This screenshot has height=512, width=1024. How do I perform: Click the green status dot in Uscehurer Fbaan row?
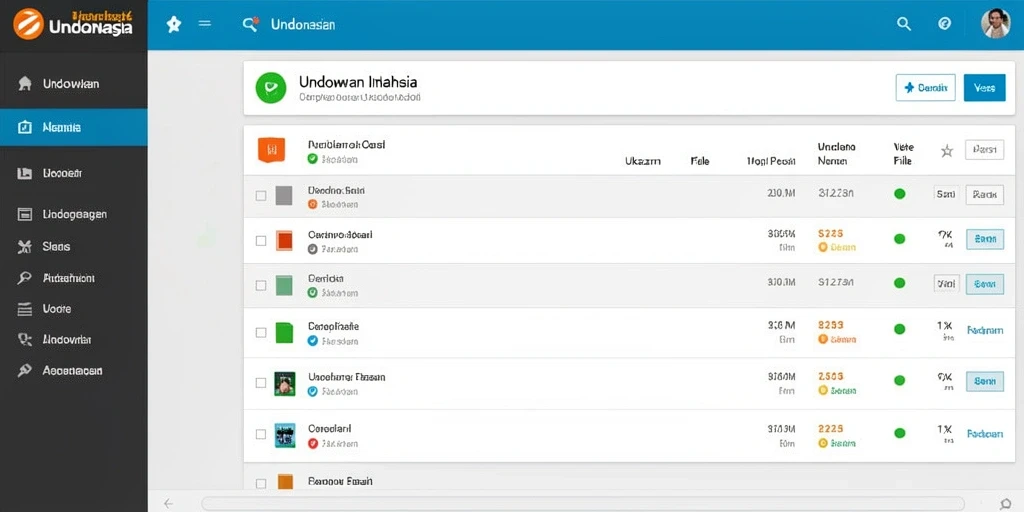899,380
